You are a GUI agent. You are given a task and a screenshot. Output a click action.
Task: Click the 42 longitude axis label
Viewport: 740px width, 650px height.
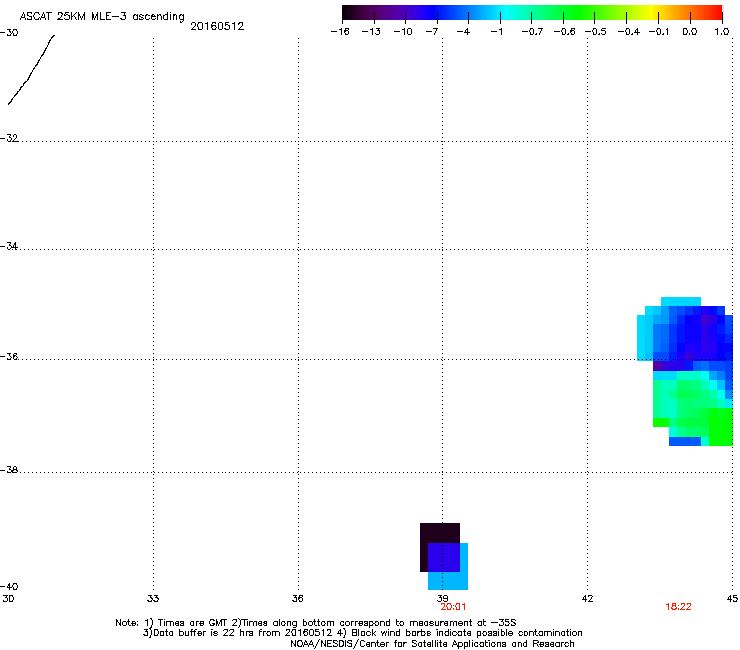pos(587,599)
